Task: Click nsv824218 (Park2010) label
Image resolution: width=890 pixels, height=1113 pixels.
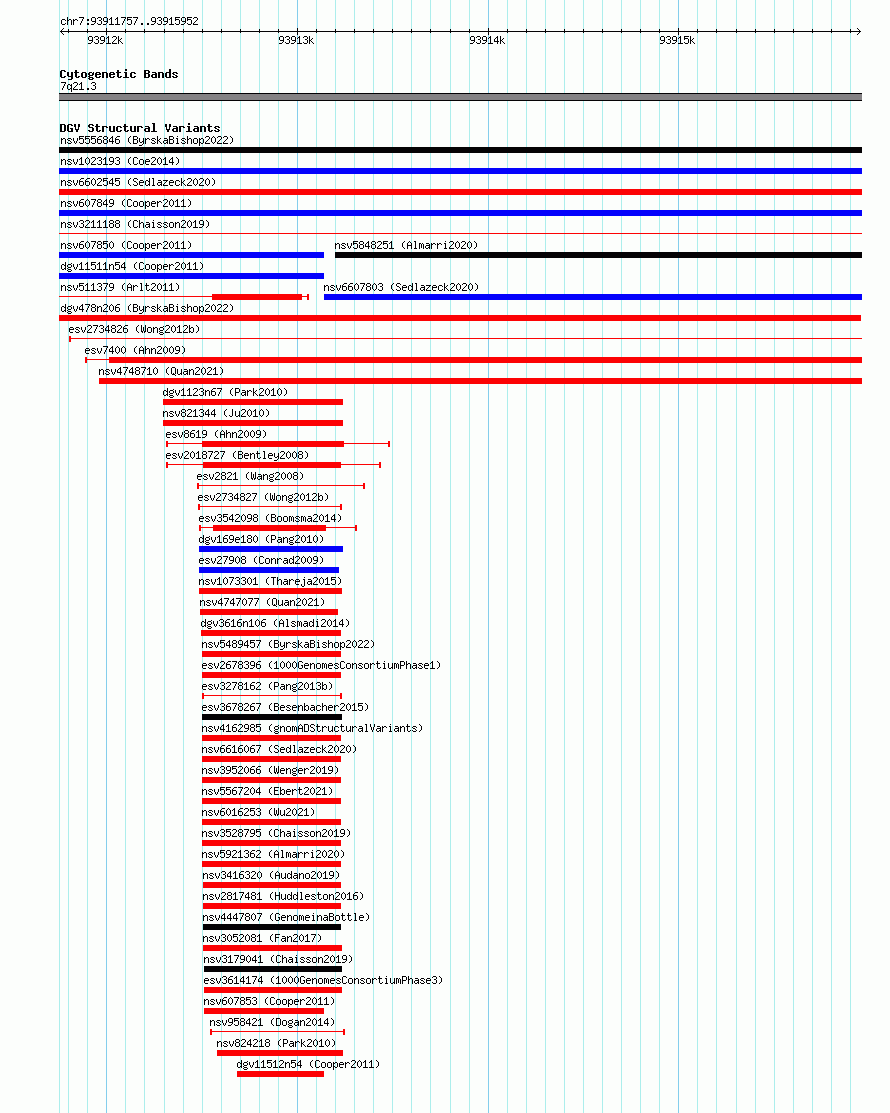Action: 276,1043
